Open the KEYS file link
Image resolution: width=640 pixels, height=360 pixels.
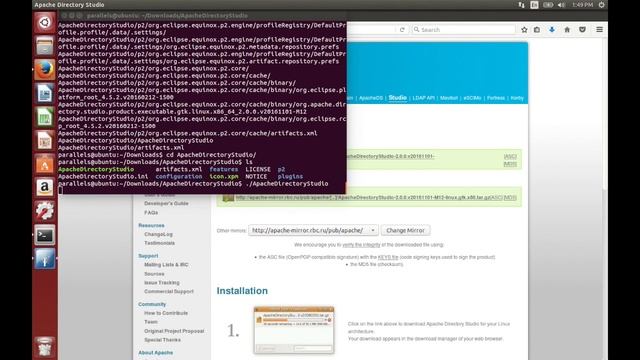coord(388,257)
